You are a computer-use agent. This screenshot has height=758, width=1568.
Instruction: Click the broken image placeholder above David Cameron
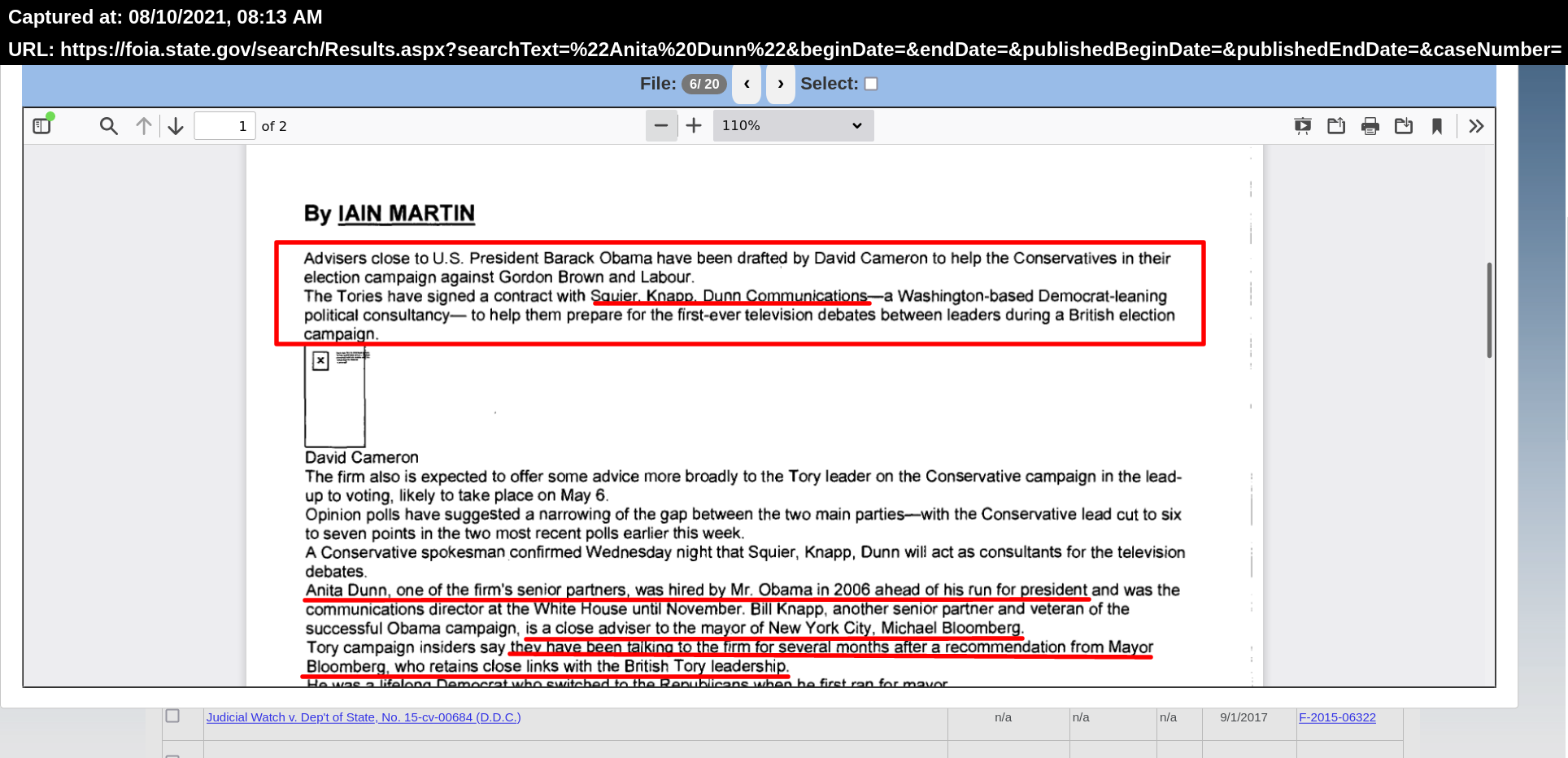pyautogui.click(x=335, y=397)
